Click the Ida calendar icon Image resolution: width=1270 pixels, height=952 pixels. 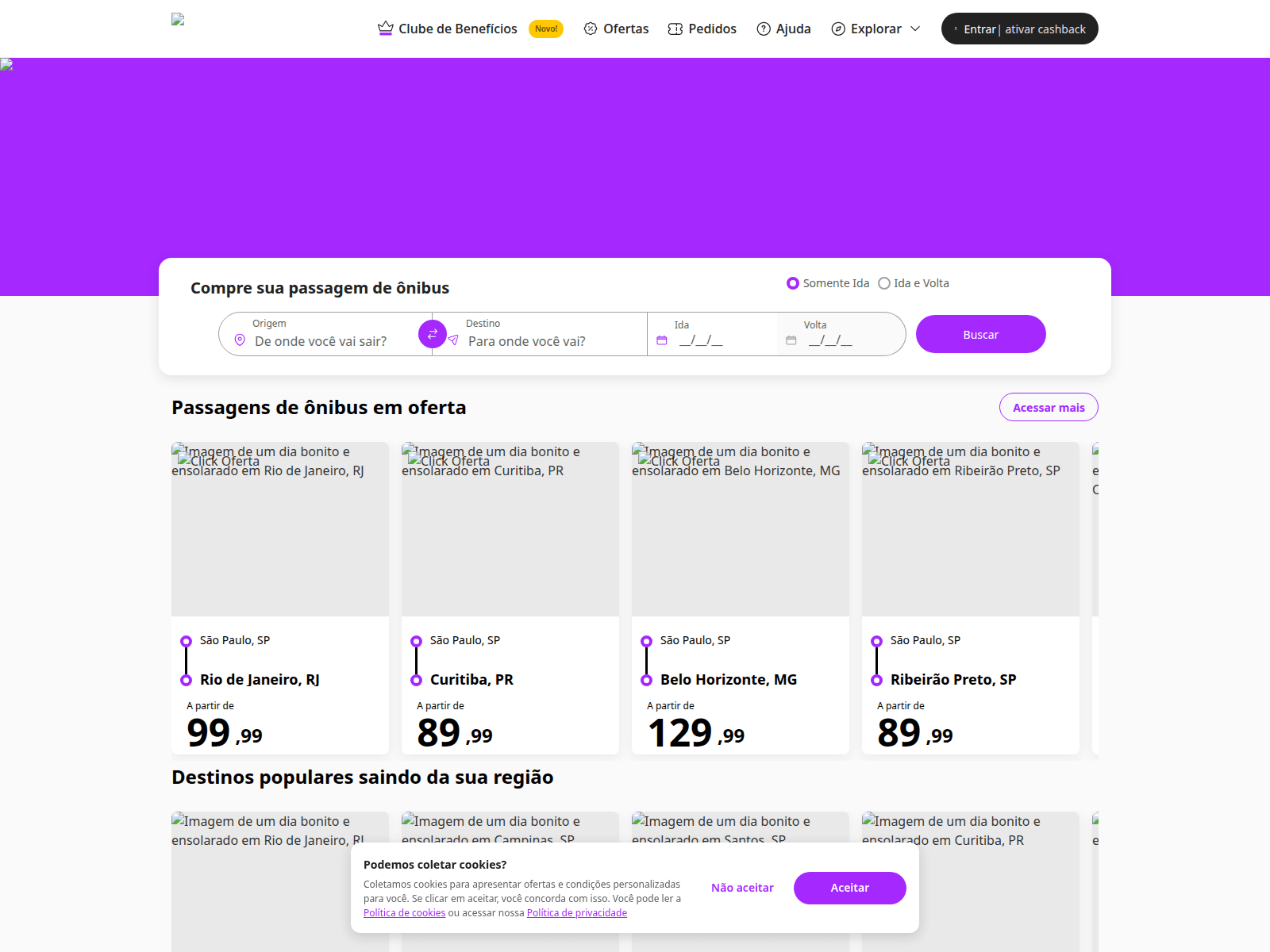pos(662,340)
